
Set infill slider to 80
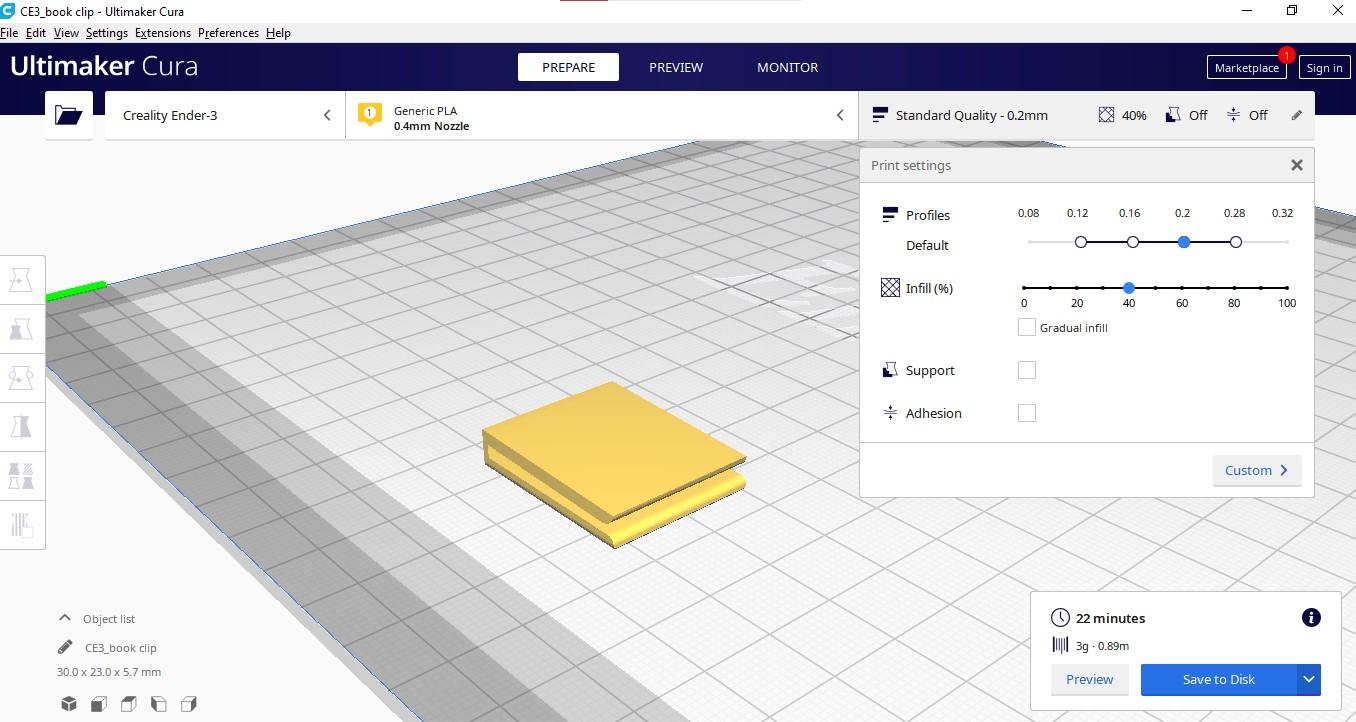pos(1234,288)
